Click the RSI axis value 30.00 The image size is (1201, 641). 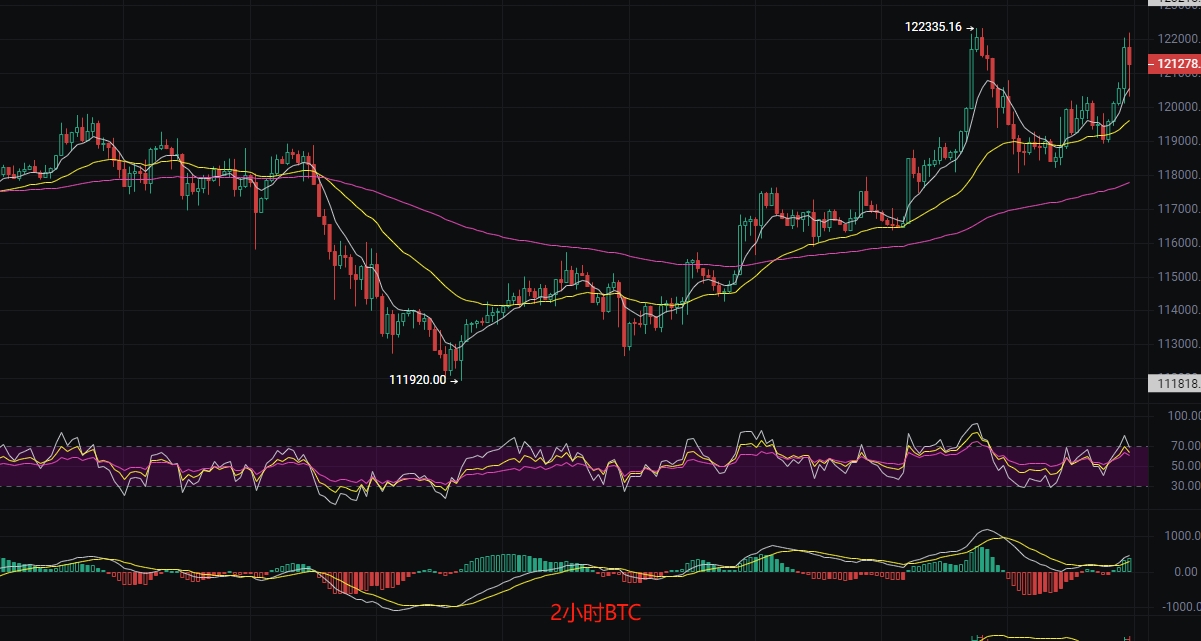(x=1186, y=486)
